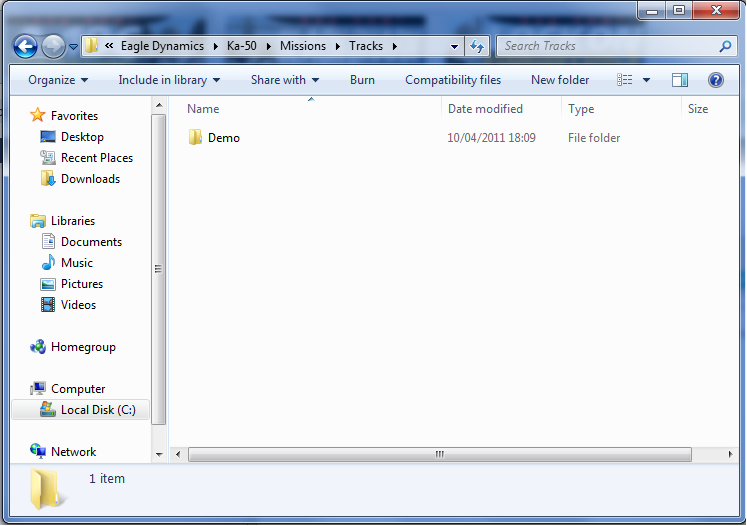Click the Recent Places icon

48,158
